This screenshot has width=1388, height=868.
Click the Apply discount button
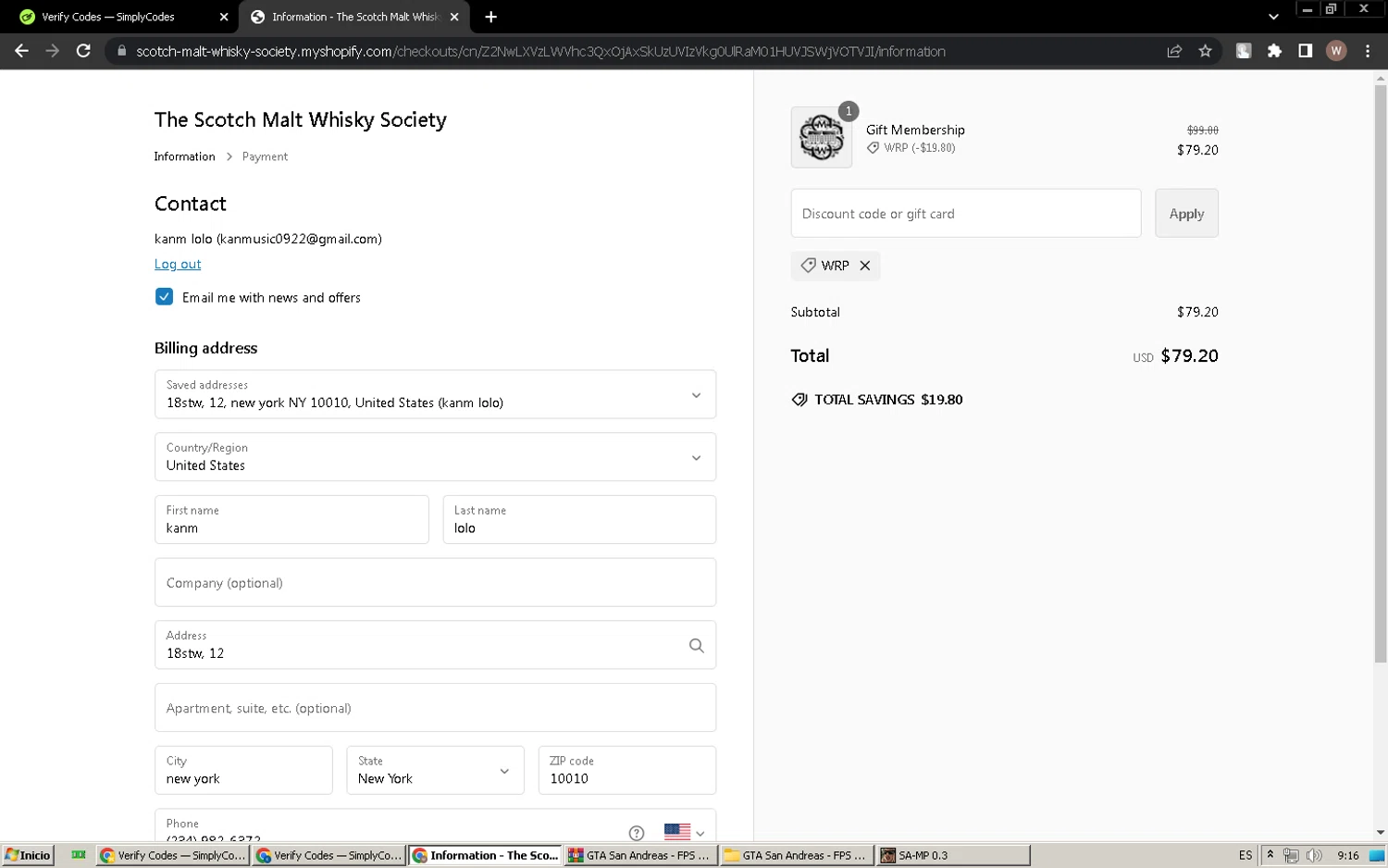tap(1186, 214)
